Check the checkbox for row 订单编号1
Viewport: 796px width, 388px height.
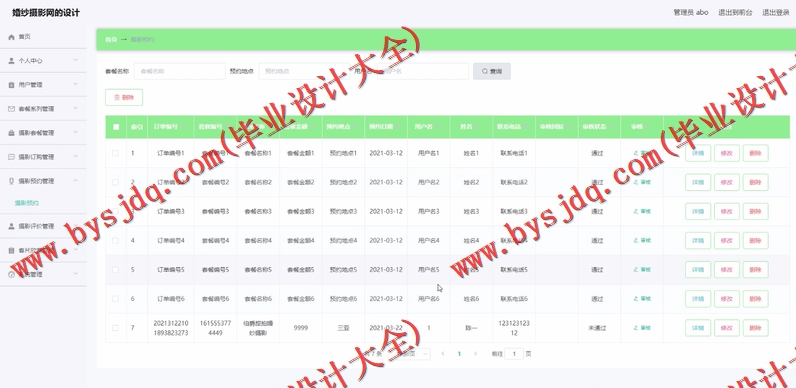pyautogui.click(x=115, y=153)
